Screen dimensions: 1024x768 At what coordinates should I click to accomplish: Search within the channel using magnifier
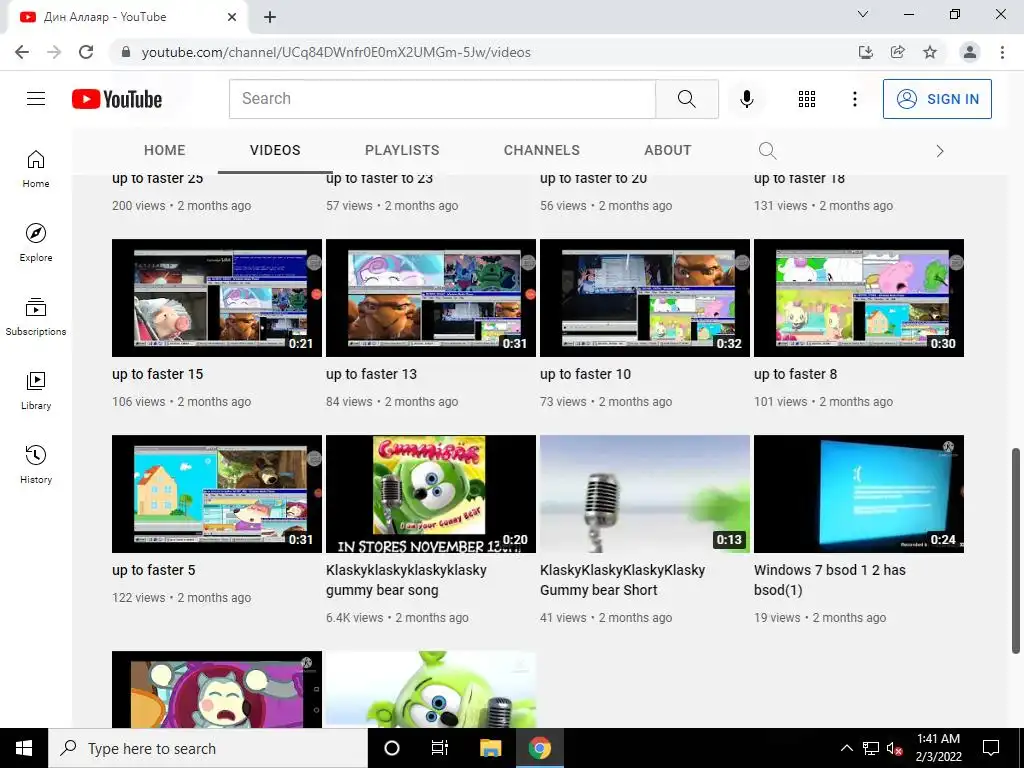(767, 151)
